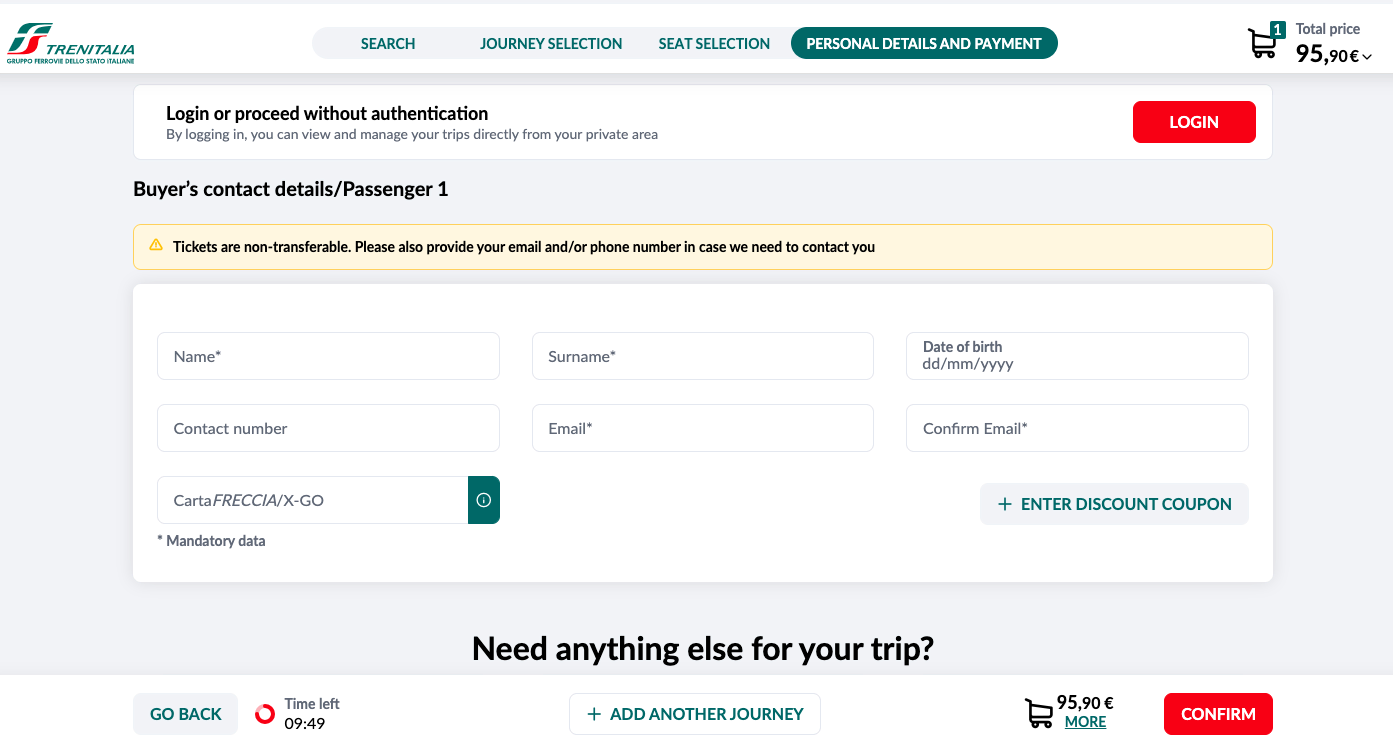Viewport: 1393px width, 753px height.
Task: Open the shopping cart in the header
Action: tap(1262, 44)
